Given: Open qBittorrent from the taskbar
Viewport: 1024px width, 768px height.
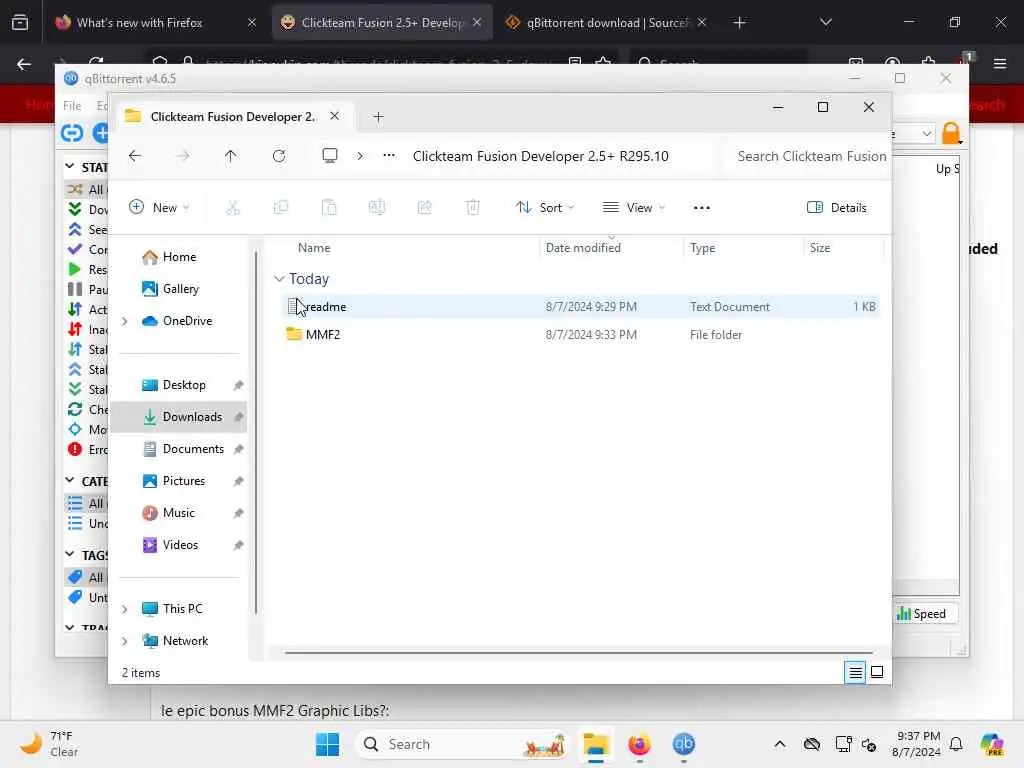Looking at the screenshot, I should pos(683,744).
